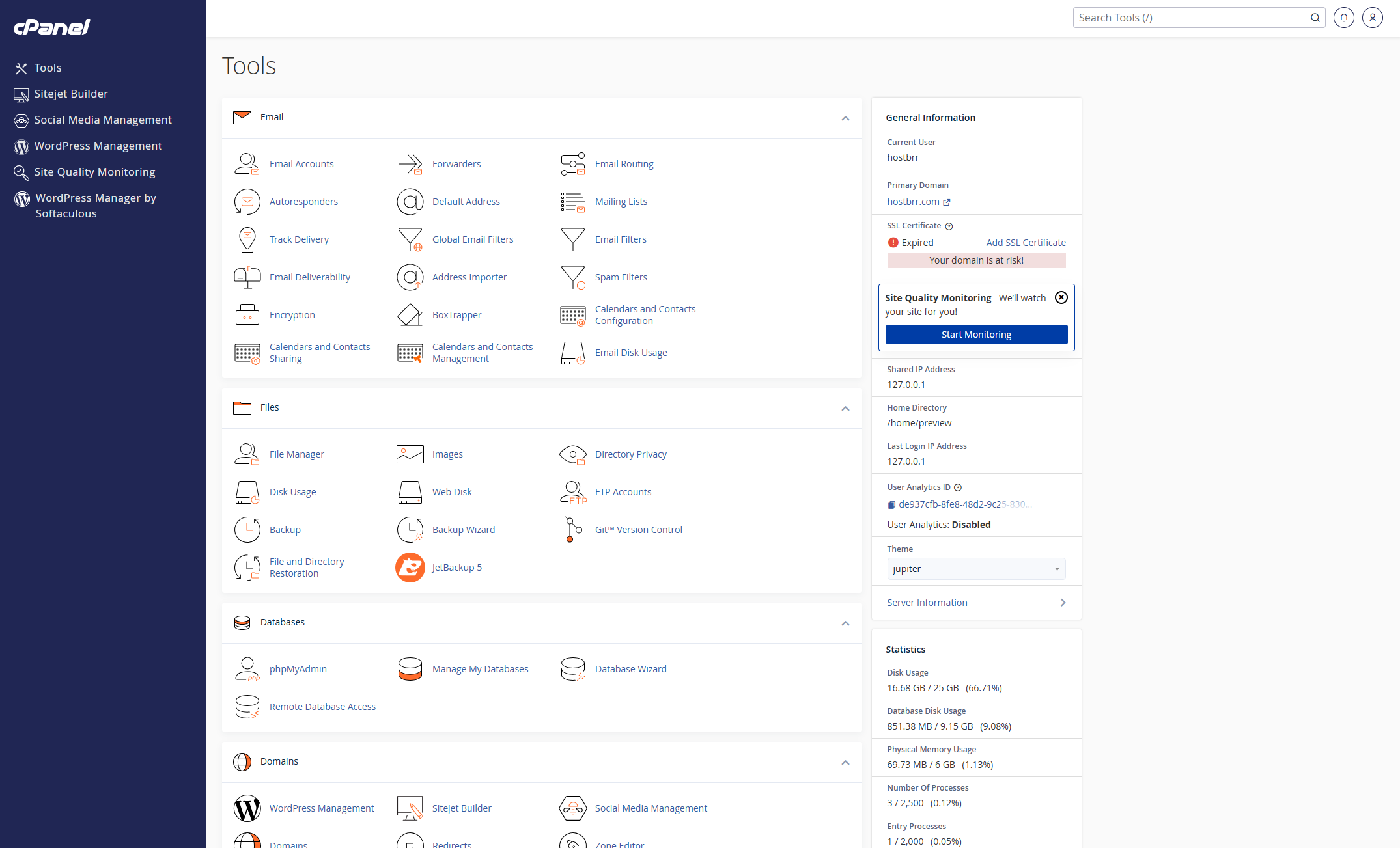The width and height of the screenshot is (1400, 848).
Task: Click the Start Monitoring button
Action: [x=976, y=335]
